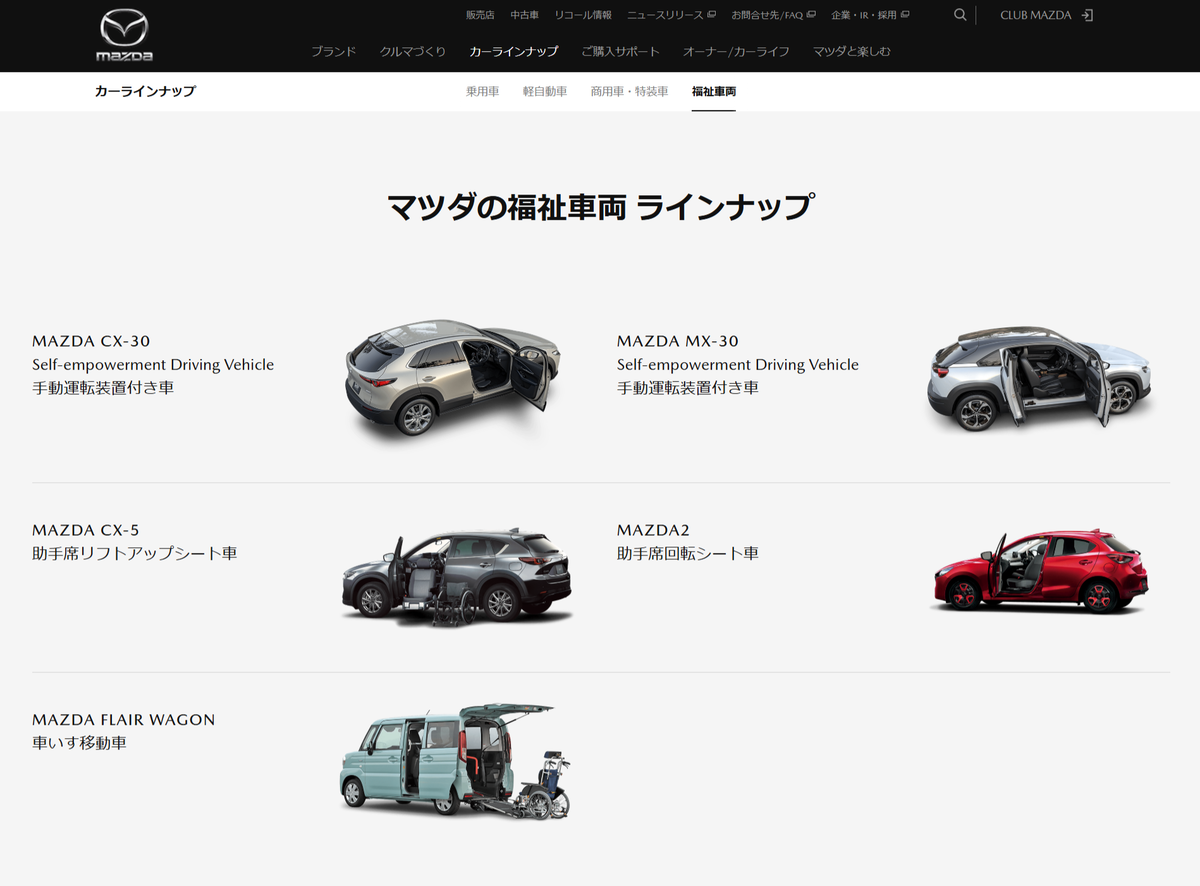Click the カーラインナップ sub-header title

pos(145,91)
